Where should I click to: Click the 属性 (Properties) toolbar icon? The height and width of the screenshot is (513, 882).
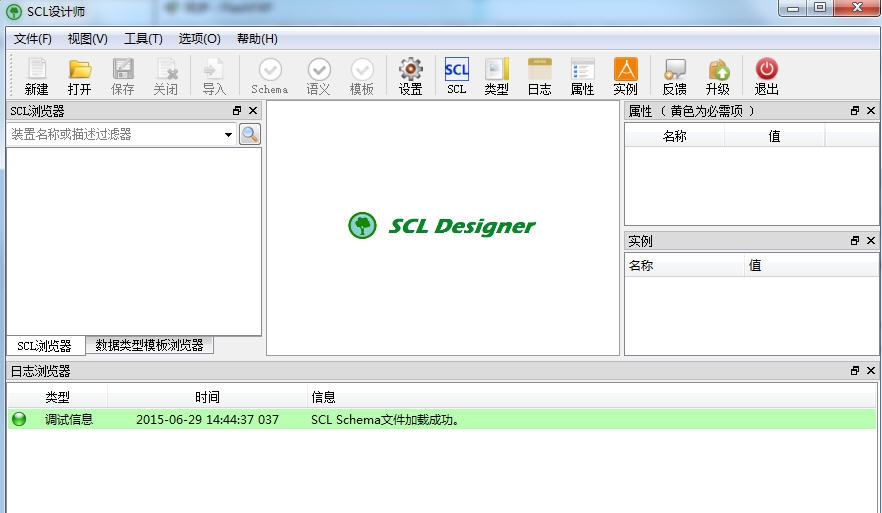(x=582, y=76)
